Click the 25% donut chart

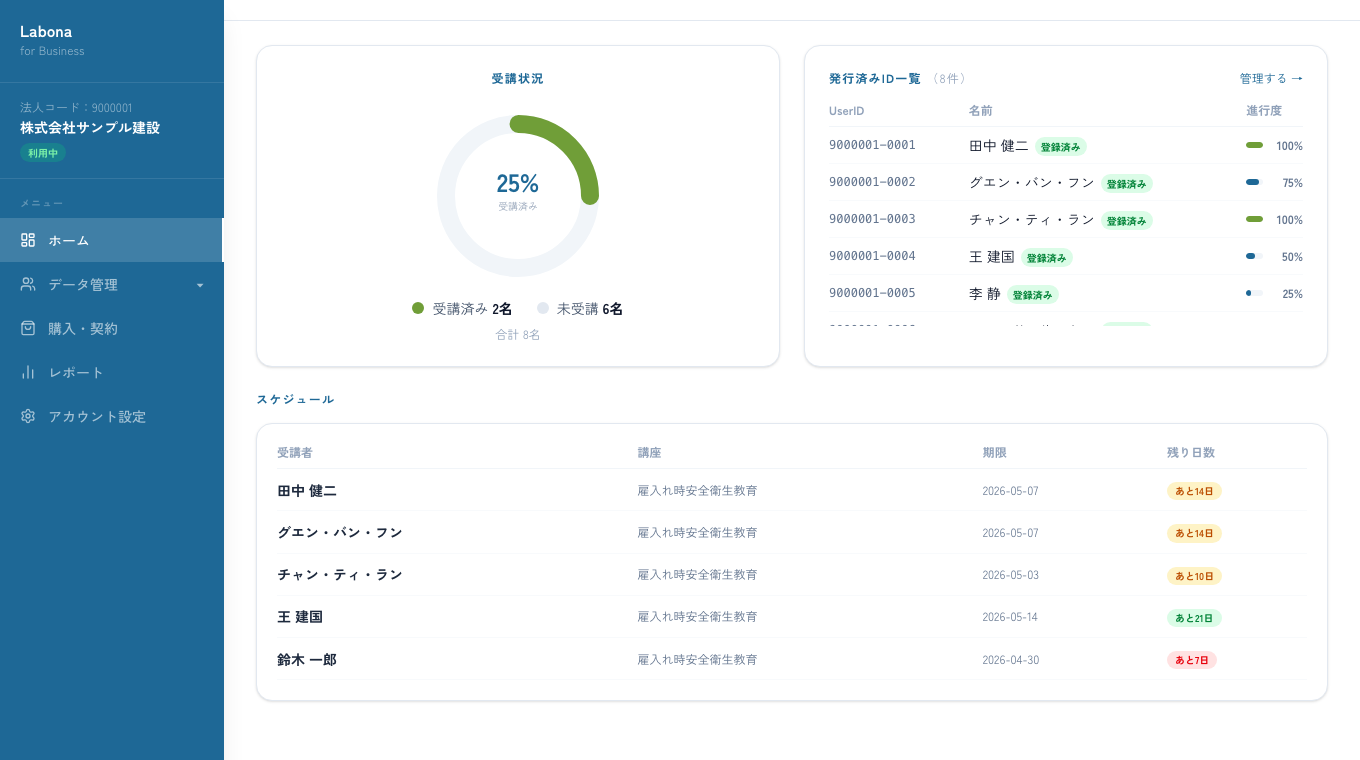point(518,196)
